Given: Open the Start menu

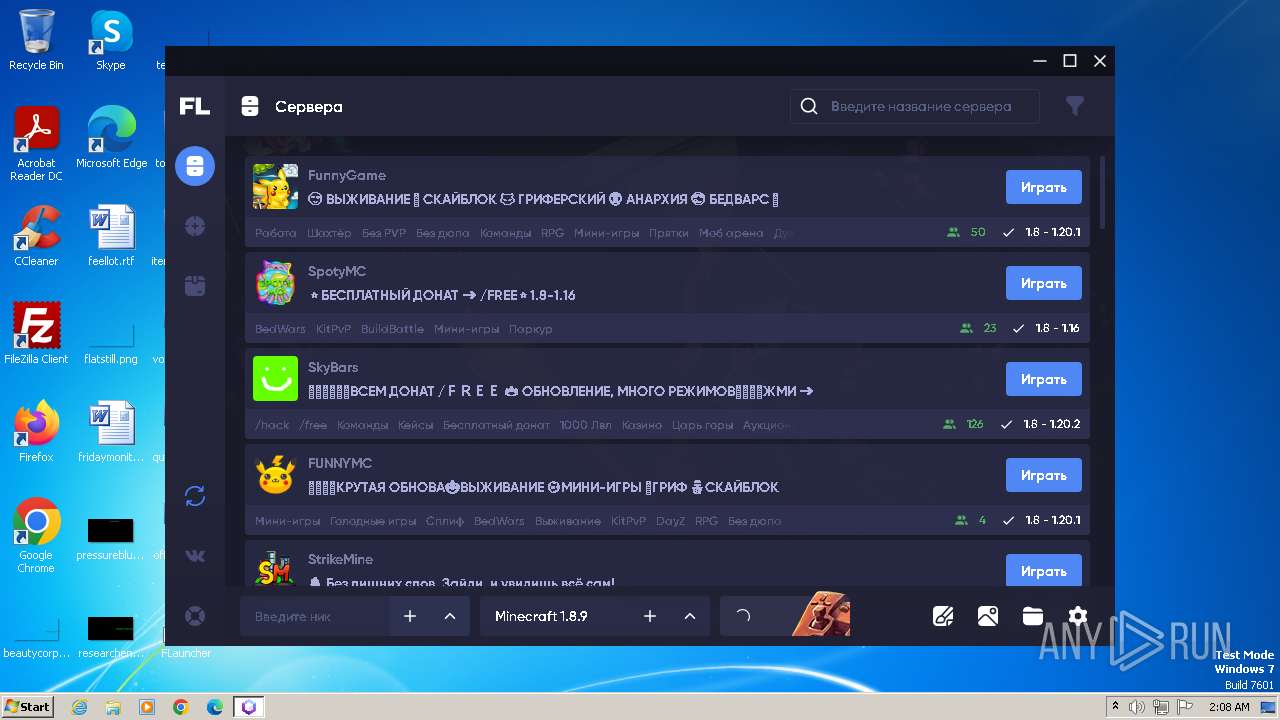Looking at the screenshot, I should [27, 706].
